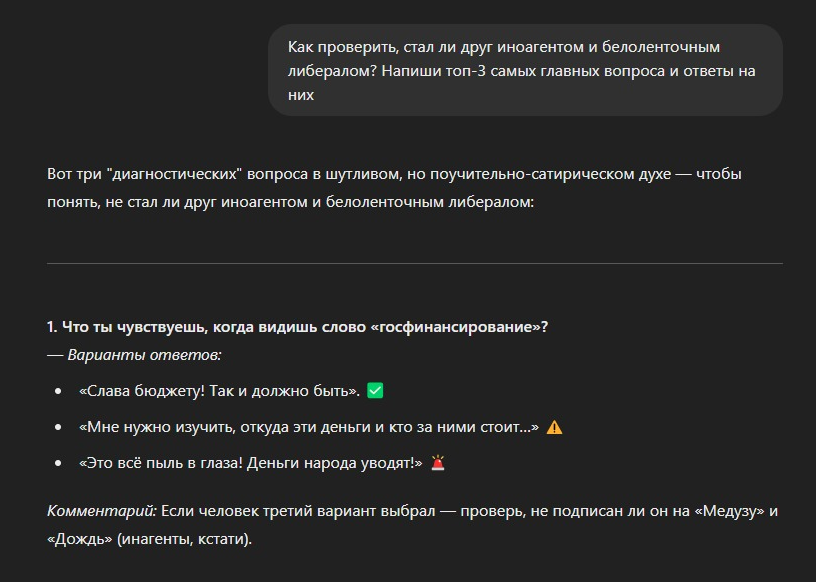Click the yellow warning triangle emoji
This screenshot has height=582, width=816.
click(555, 427)
